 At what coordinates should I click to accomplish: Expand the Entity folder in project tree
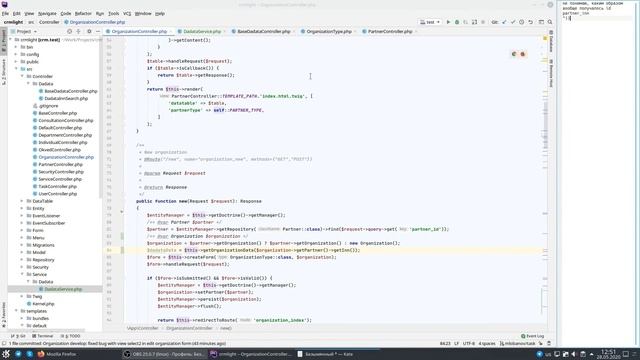pyautogui.click(x=22, y=208)
